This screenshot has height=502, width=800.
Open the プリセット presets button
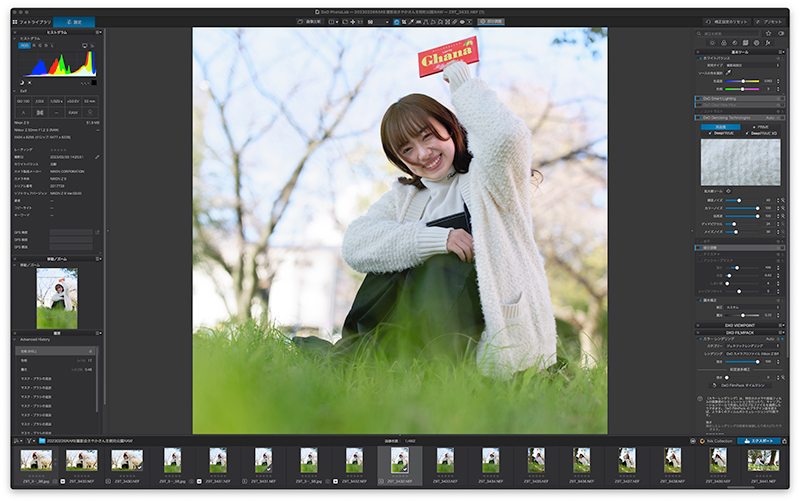tap(769, 22)
